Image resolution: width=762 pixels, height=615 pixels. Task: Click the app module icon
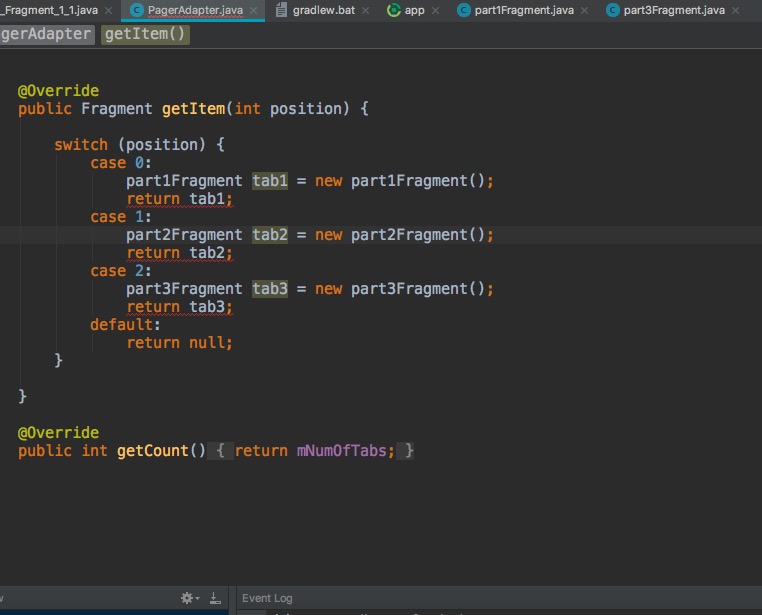[x=393, y=10]
